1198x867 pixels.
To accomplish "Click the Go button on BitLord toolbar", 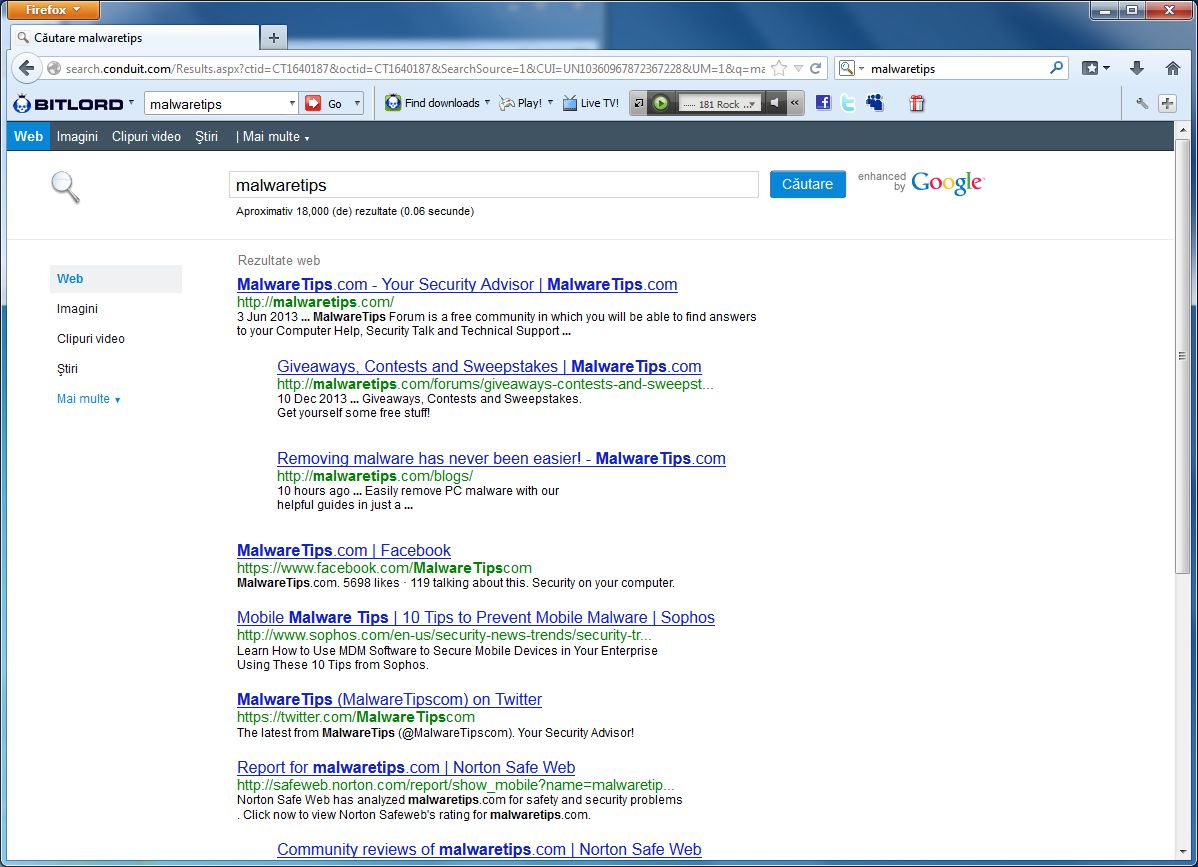I will (x=325, y=103).
